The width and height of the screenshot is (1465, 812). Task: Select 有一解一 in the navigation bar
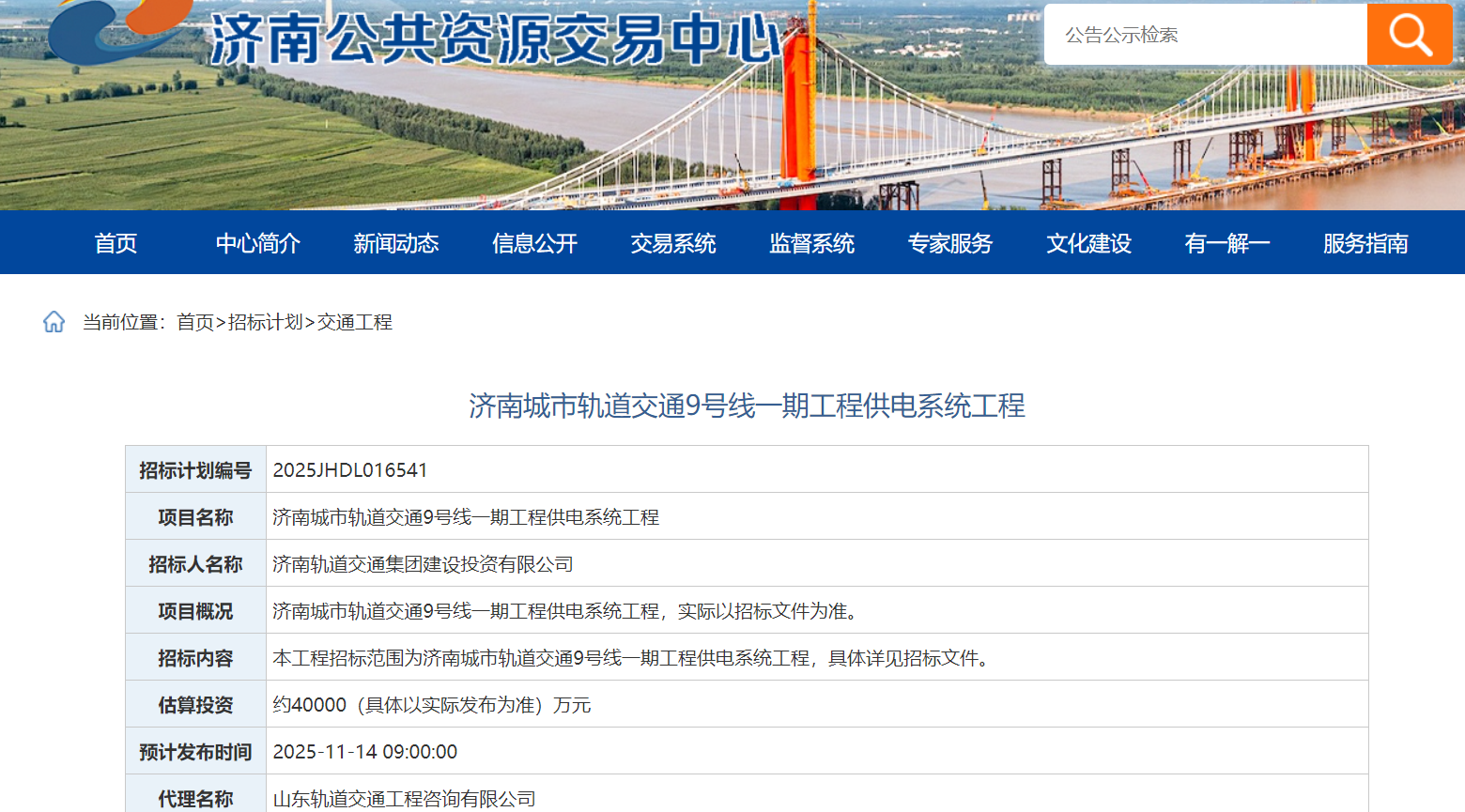tap(1226, 243)
